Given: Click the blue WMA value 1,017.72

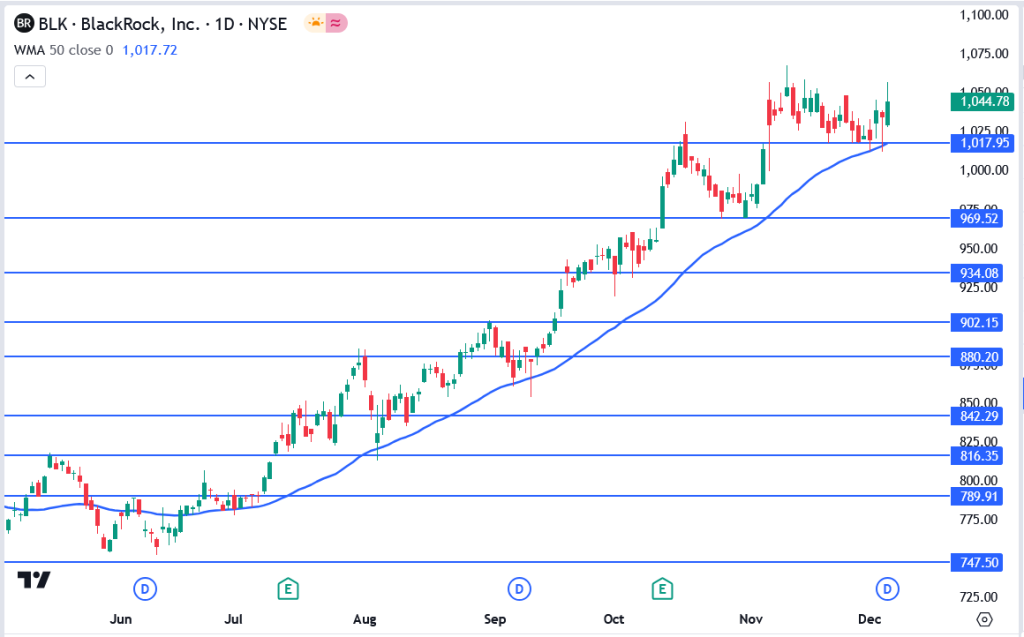Looking at the screenshot, I should [x=150, y=49].
